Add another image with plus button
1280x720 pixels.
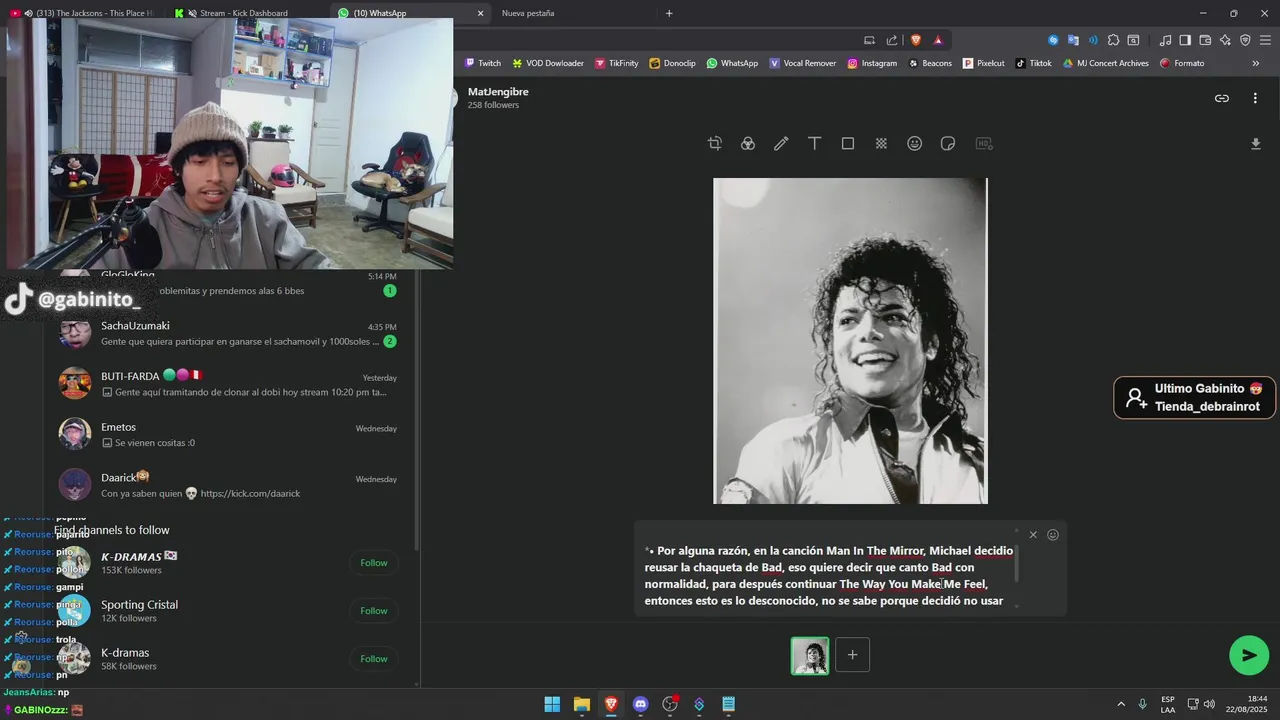click(852, 655)
